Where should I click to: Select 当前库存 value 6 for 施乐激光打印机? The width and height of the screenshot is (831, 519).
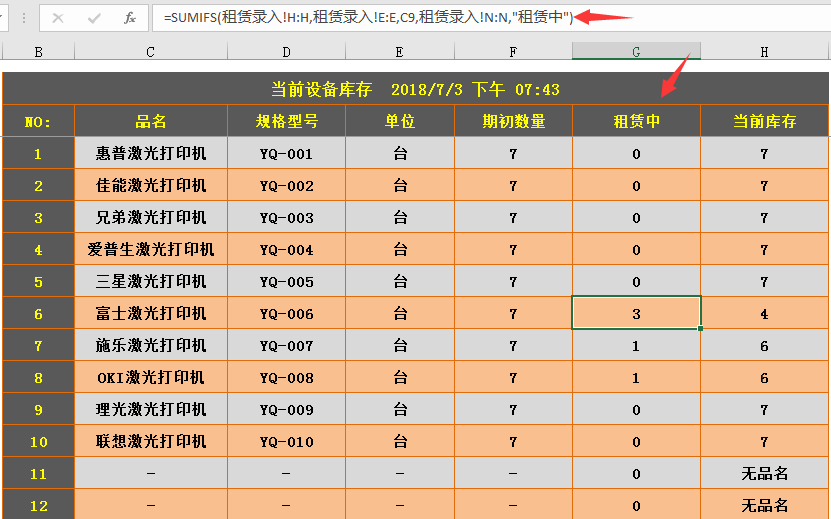tap(764, 345)
